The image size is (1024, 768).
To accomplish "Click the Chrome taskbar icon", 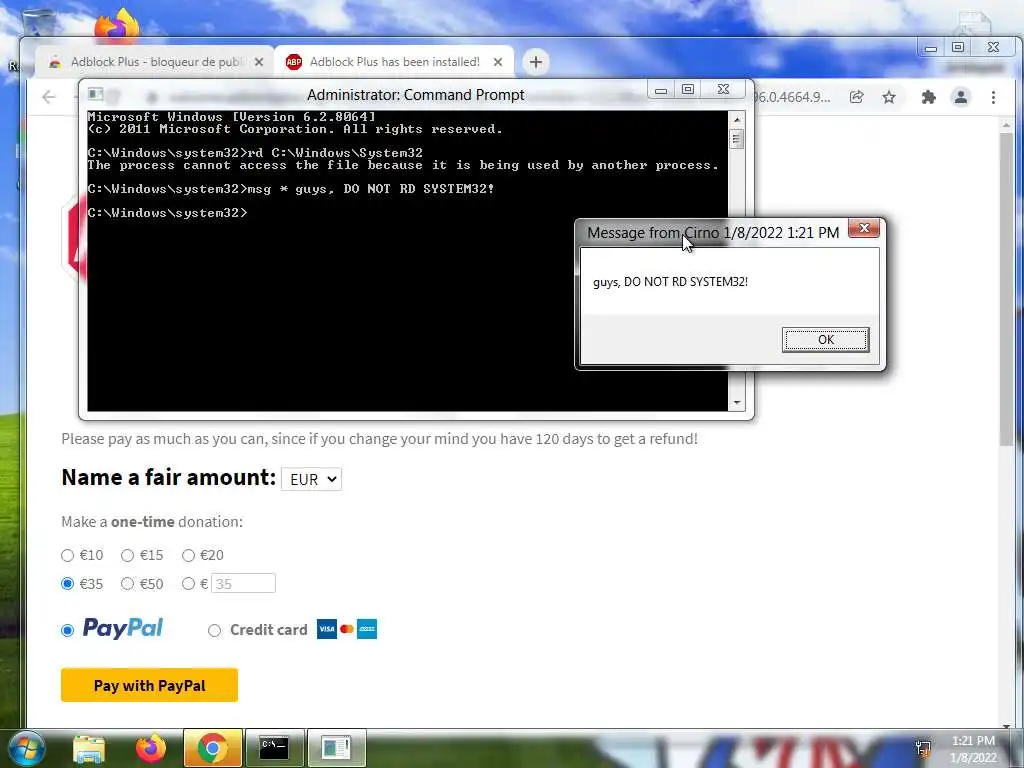I will [x=212, y=748].
